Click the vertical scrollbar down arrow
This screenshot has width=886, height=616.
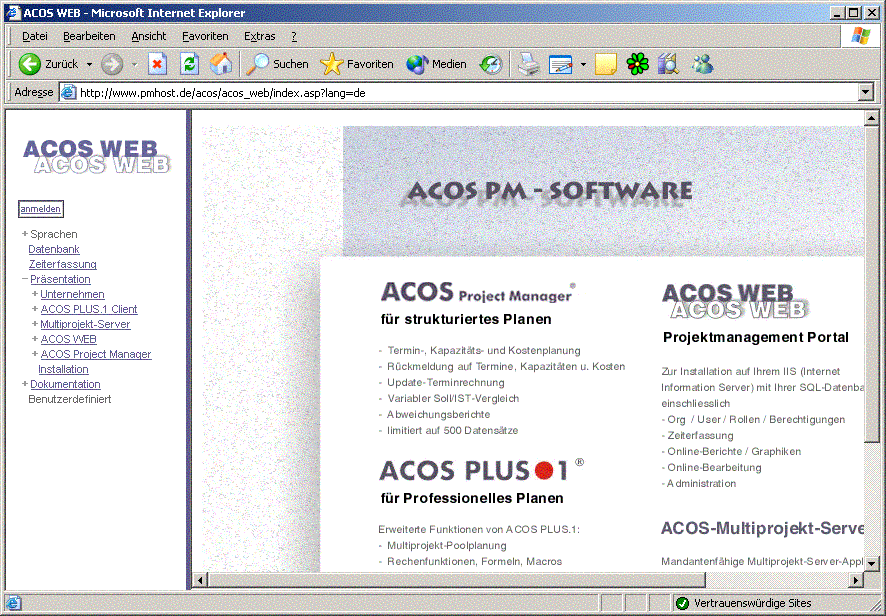(871, 563)
